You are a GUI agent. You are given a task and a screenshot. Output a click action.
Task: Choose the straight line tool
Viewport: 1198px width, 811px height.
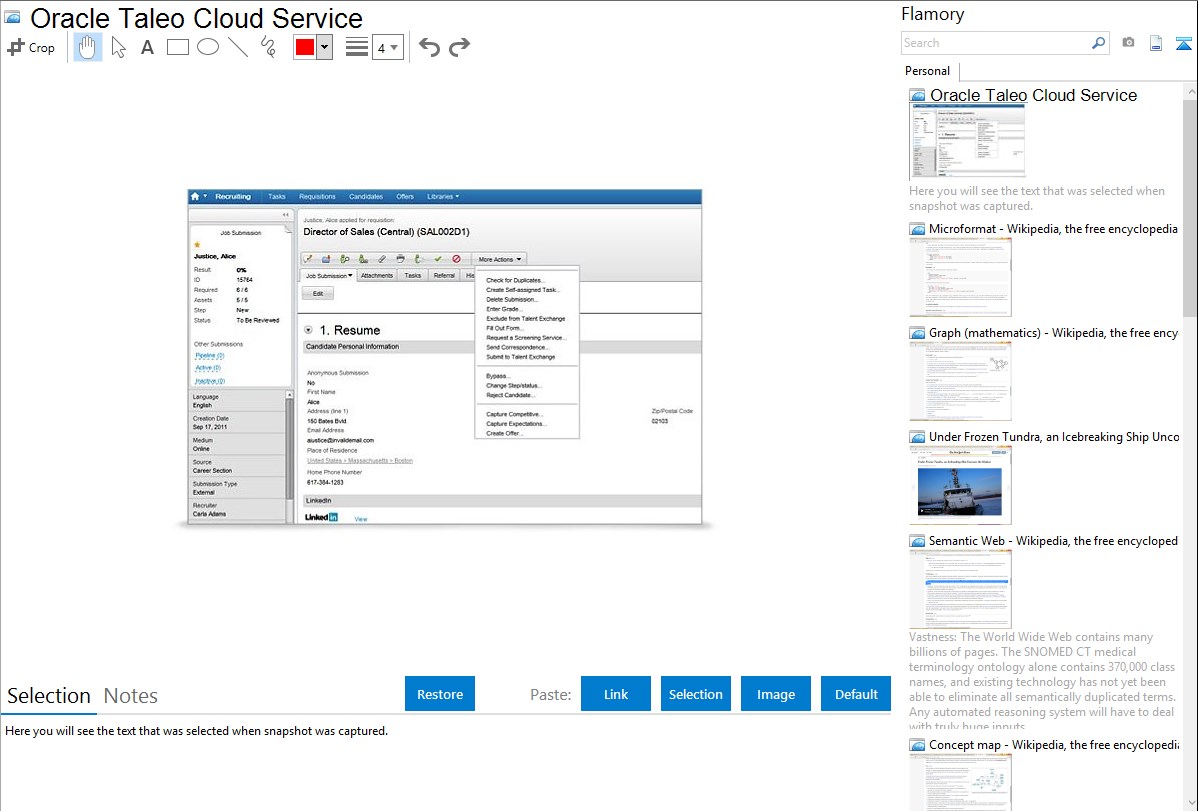coord(238,47)
